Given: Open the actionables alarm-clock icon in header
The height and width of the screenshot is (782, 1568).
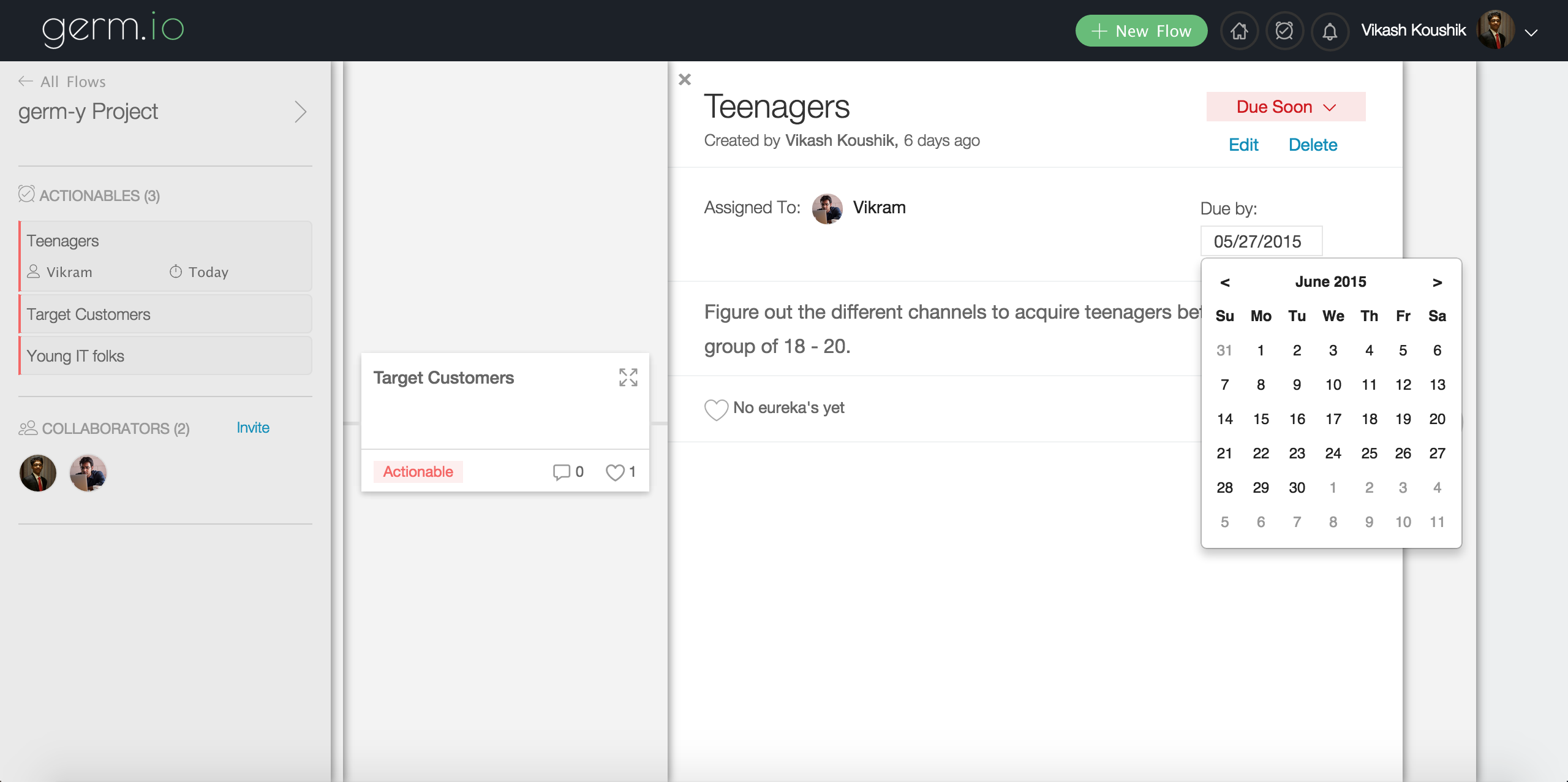Looking at the screenshot, I should [x=1284, y=31].
